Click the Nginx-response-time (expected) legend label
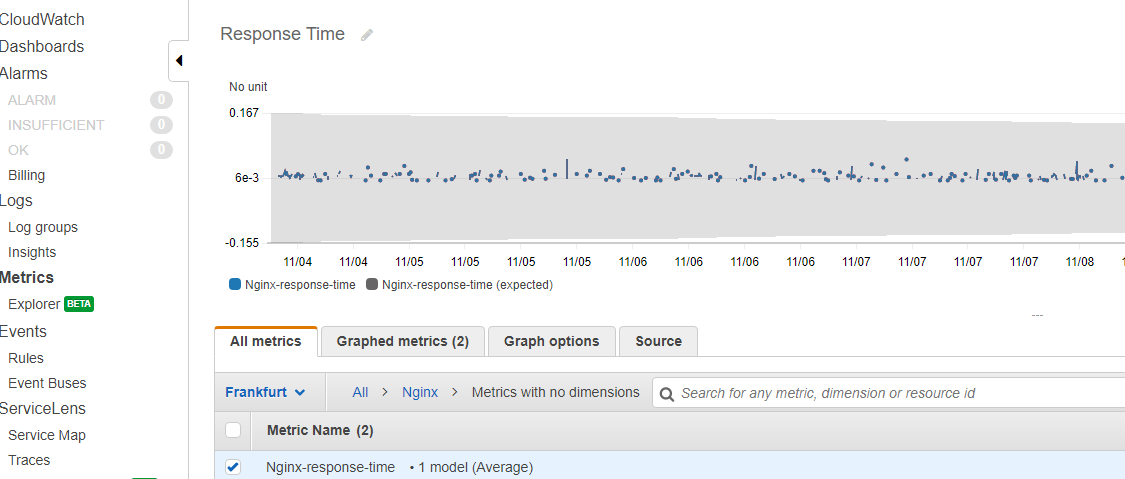Viewport: 1125px width, 479px height. click(x=468, y=285)
